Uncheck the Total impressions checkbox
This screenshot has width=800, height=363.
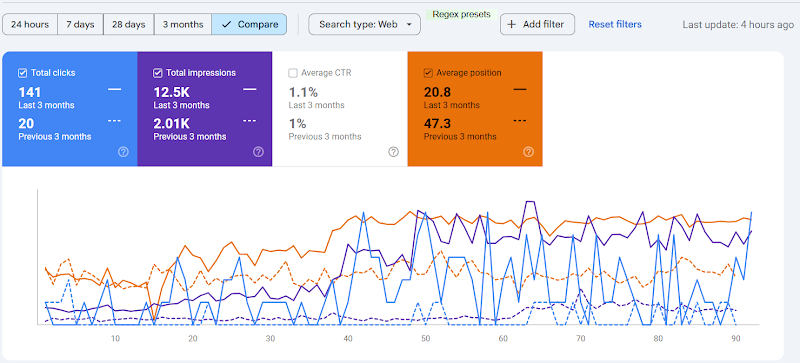coord(158,73)
